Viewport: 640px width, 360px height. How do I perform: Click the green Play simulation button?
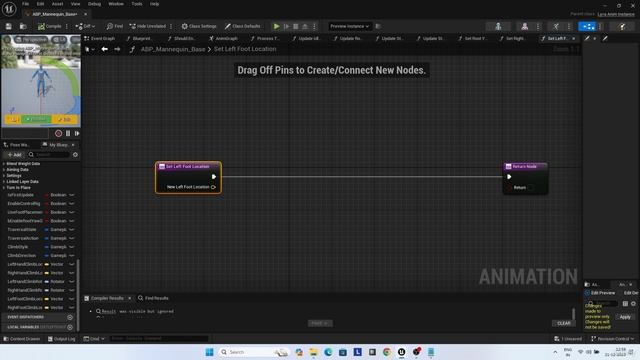point(276,27)
